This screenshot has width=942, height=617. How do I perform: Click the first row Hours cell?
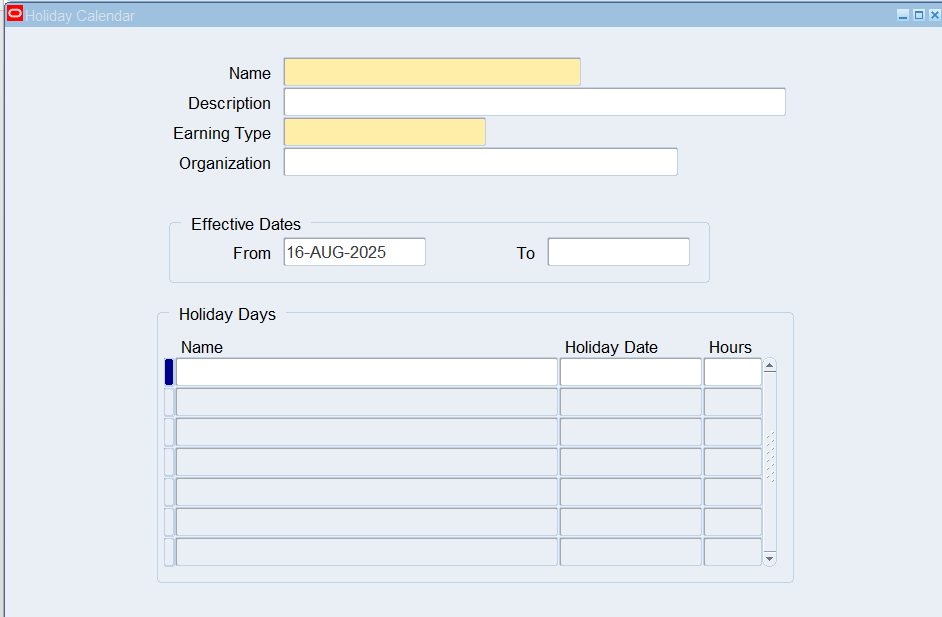(732, 372)
